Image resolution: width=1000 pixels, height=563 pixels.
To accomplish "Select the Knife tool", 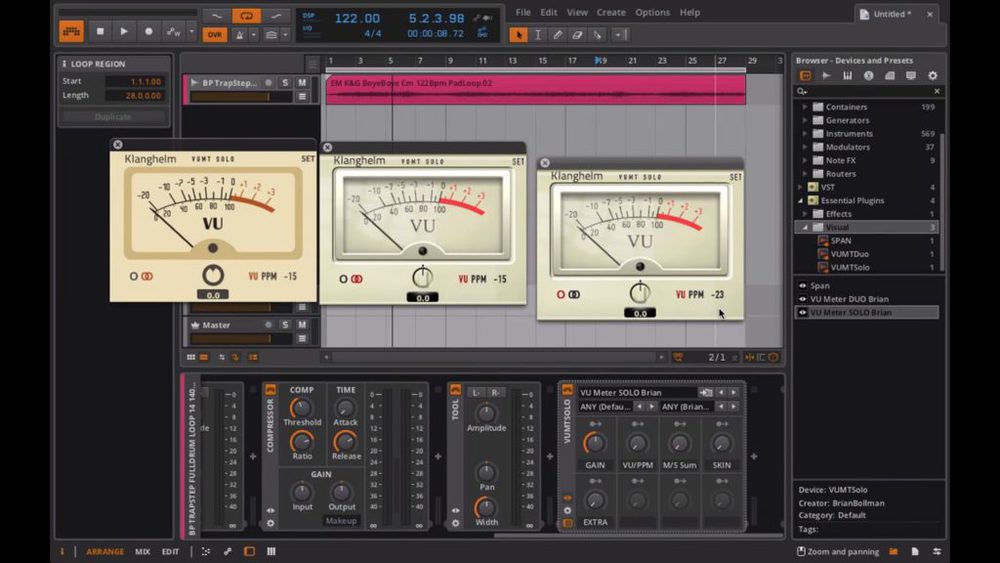I will [x=598, y=35].
